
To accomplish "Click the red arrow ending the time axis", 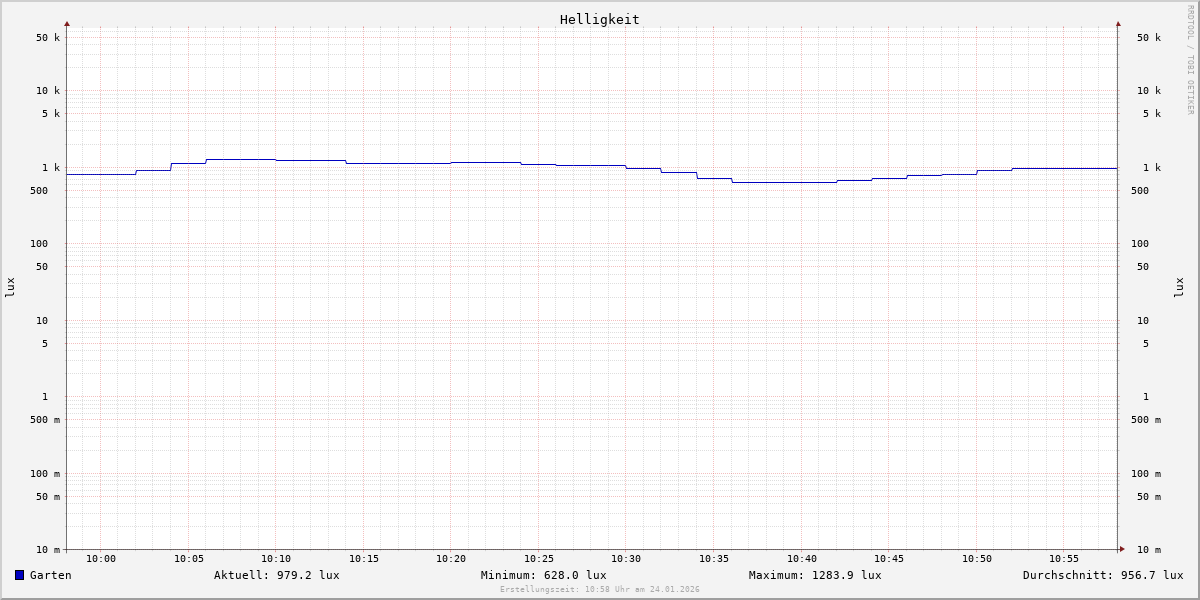I will (x=1122, y=549).
